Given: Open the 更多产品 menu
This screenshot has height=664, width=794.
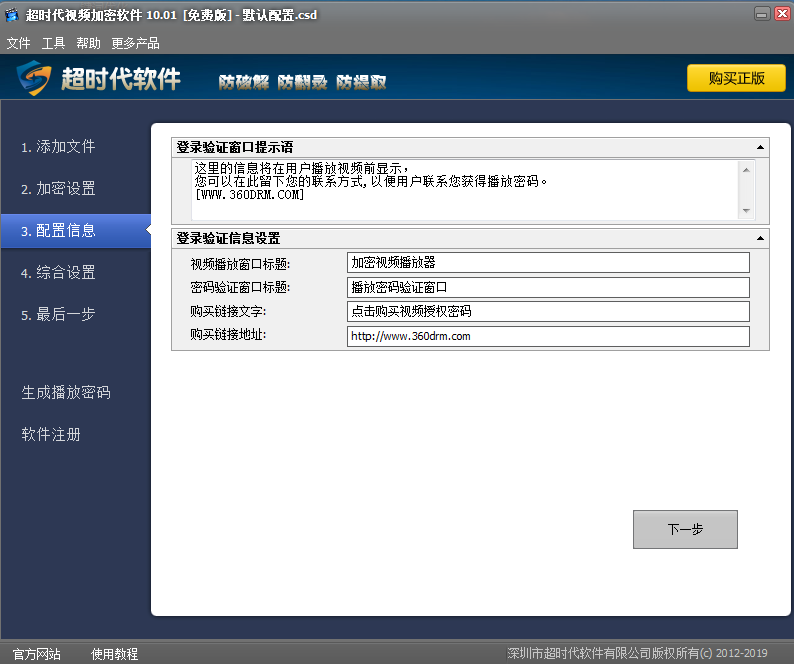Looking at the screenshot, I should [x=135, y=43].
